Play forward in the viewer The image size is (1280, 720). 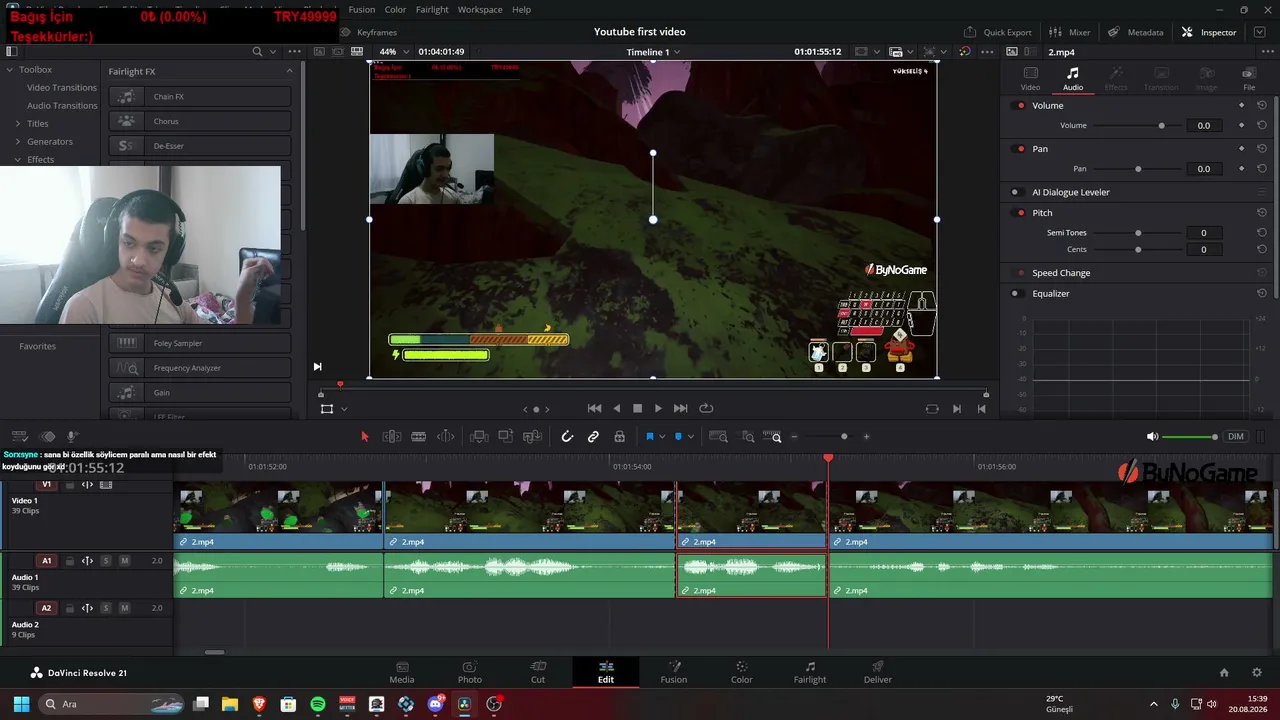point(658,408)
